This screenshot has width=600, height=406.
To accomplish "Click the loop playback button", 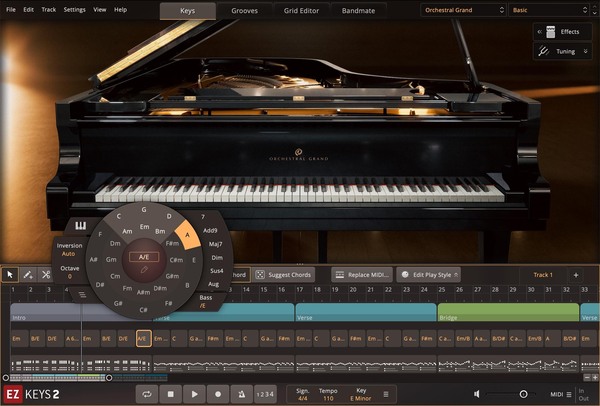I will tap(147, 394).
